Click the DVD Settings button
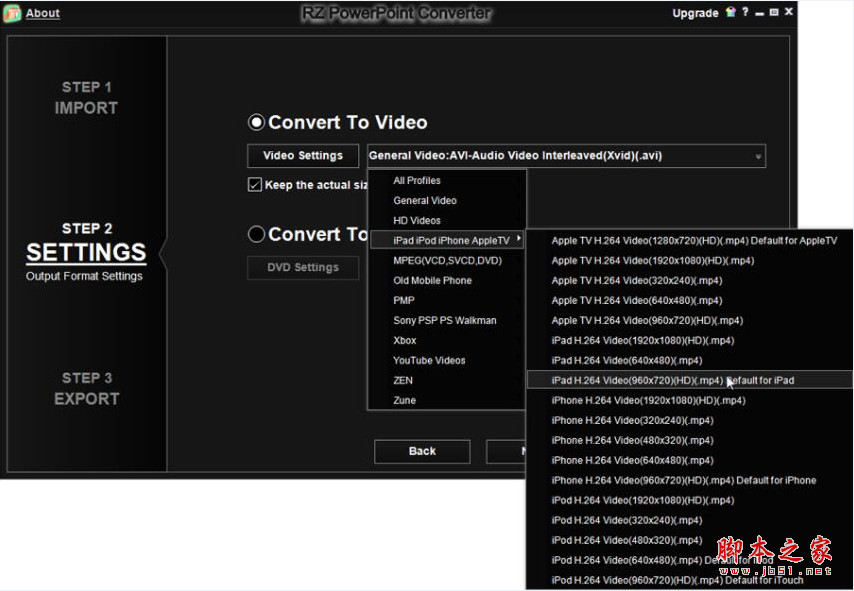 tap(303, 267)
